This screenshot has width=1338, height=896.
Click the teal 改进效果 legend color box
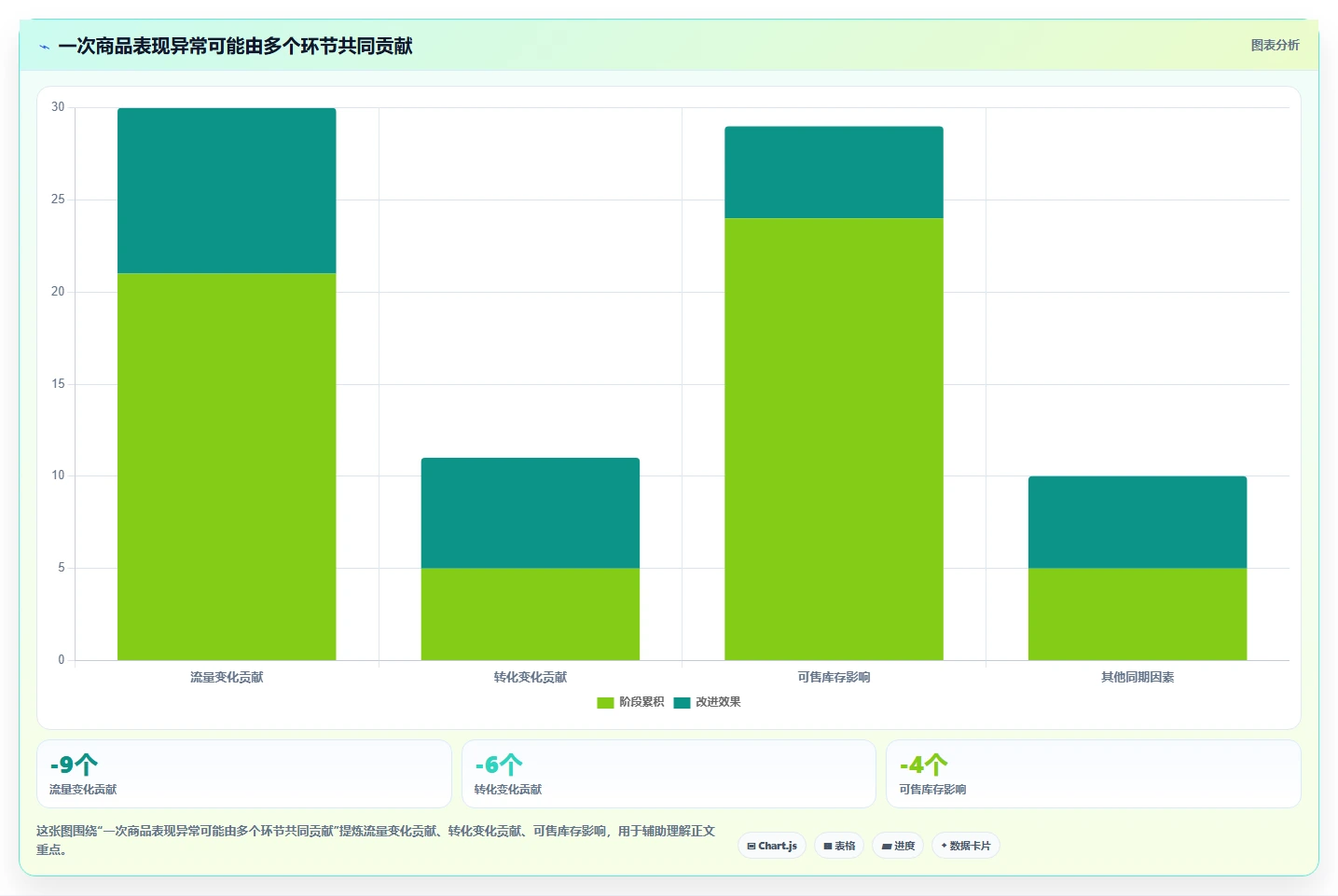(682, 703)
